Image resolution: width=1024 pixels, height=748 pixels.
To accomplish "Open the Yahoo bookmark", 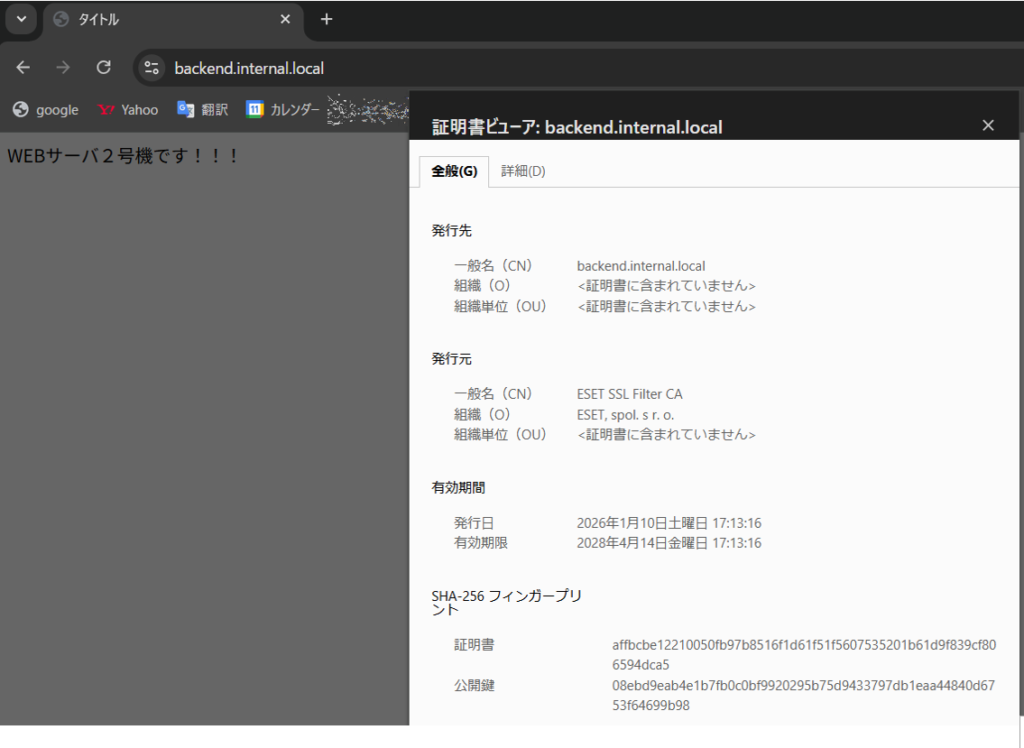I will [x=128, y=110].
